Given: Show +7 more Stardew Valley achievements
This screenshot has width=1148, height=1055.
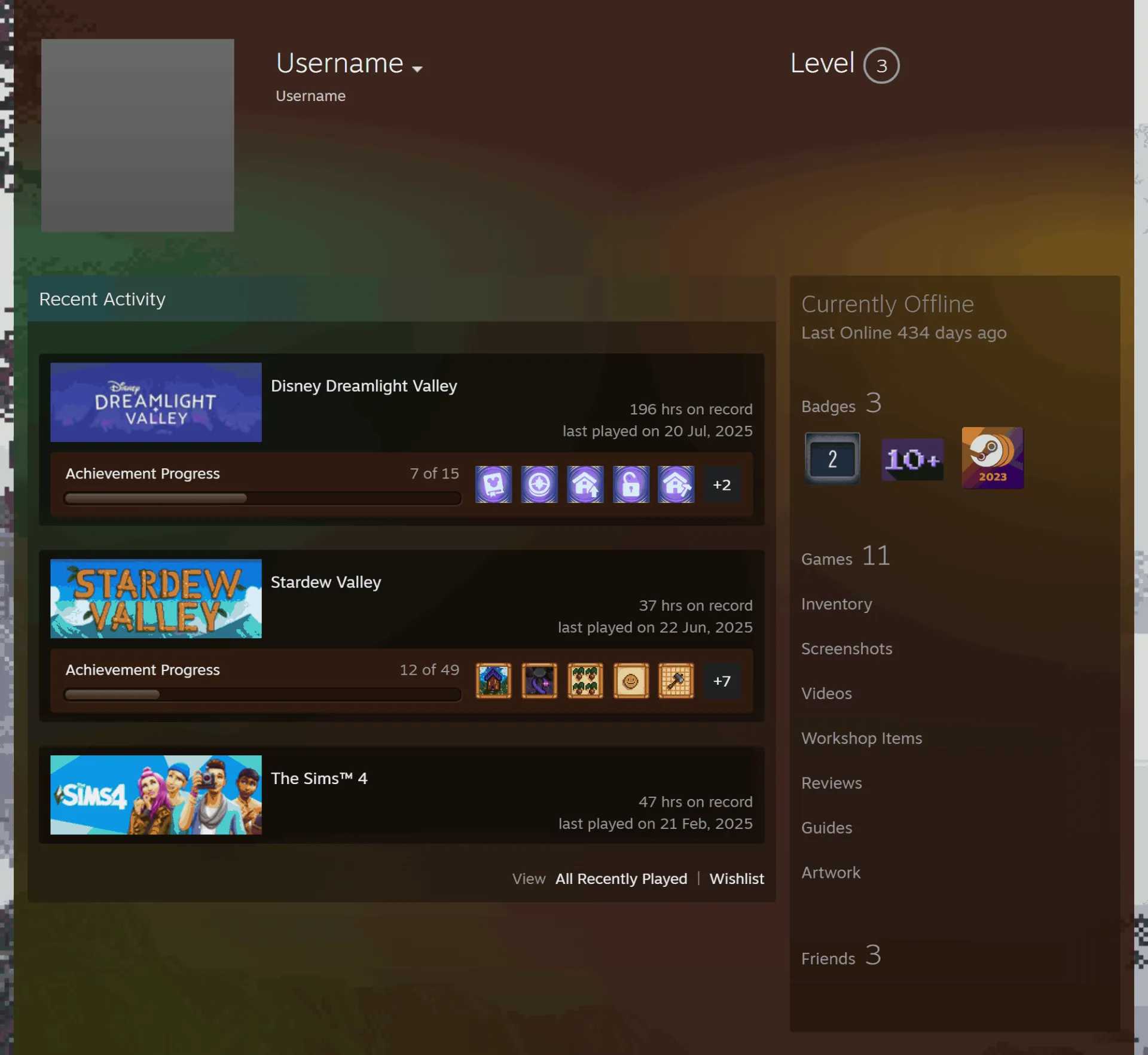Looking at the screenshot, I should (722, 681).
